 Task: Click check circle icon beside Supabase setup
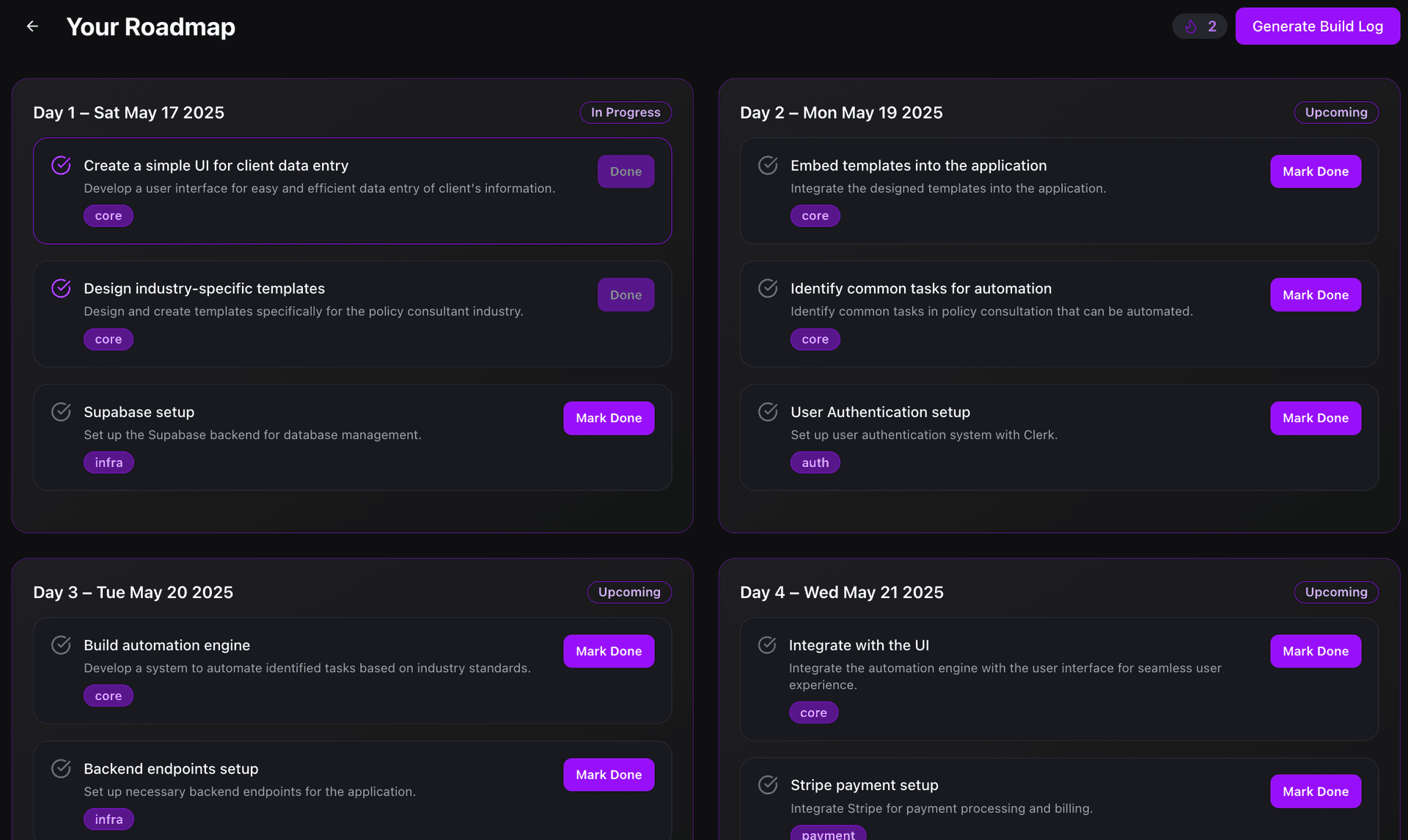click(x=61, y=412)
